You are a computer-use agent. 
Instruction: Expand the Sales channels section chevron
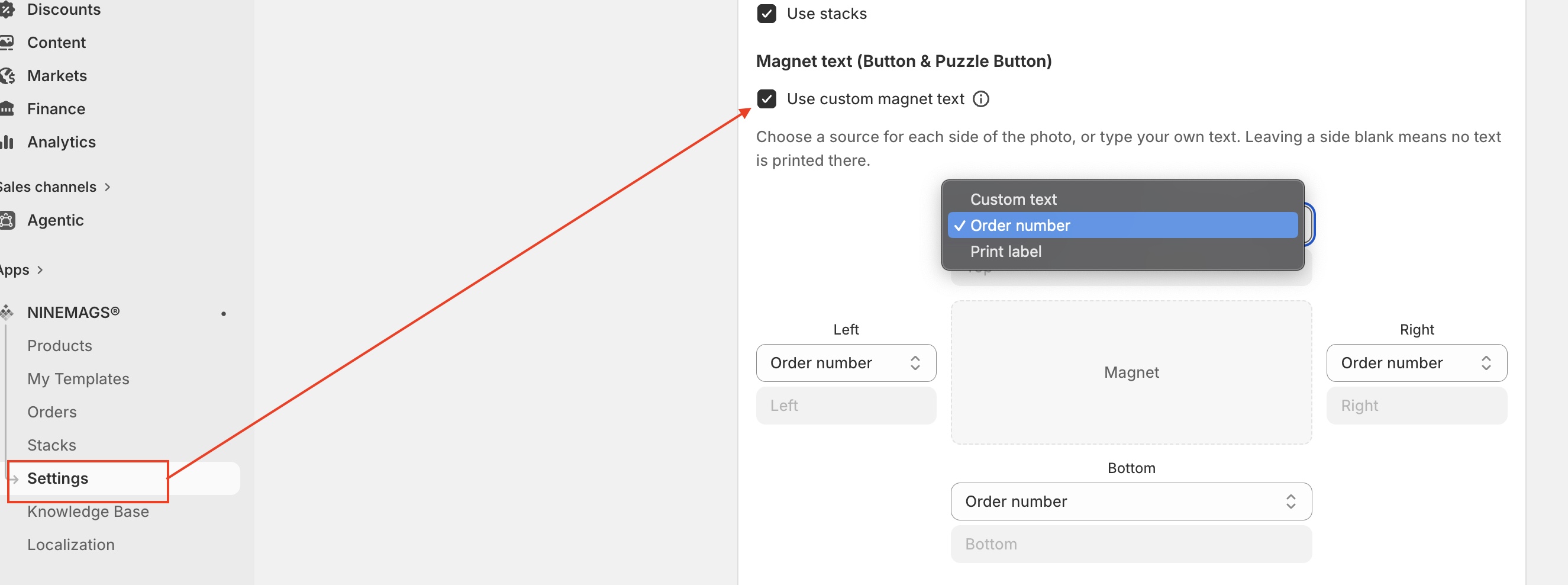coord(108,187)
